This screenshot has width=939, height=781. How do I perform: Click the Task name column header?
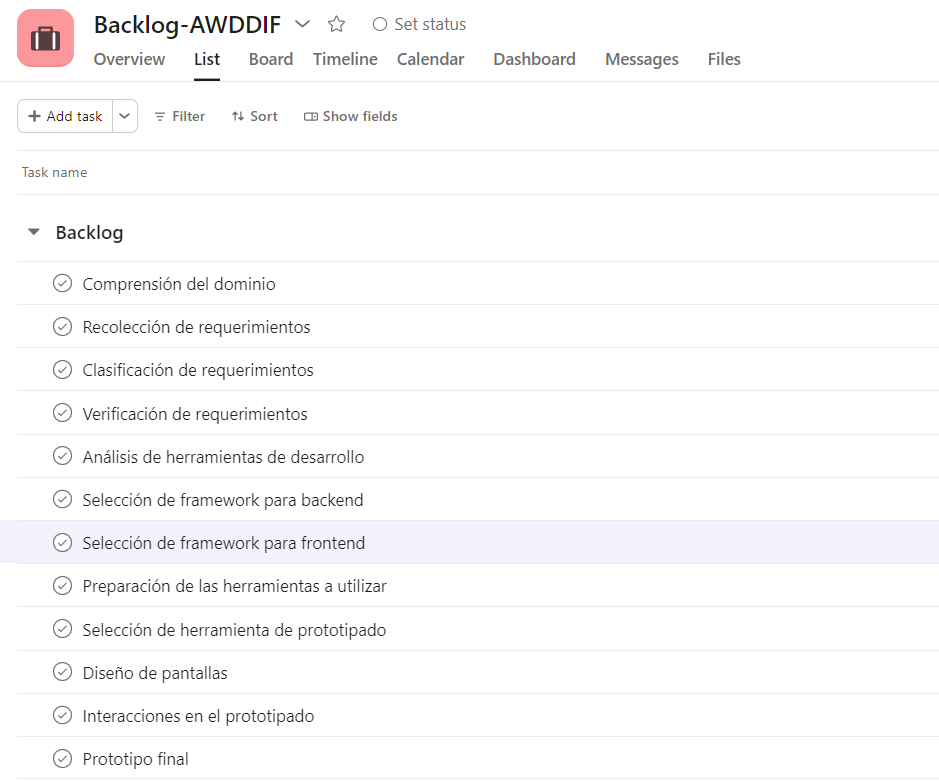point(55,172)
